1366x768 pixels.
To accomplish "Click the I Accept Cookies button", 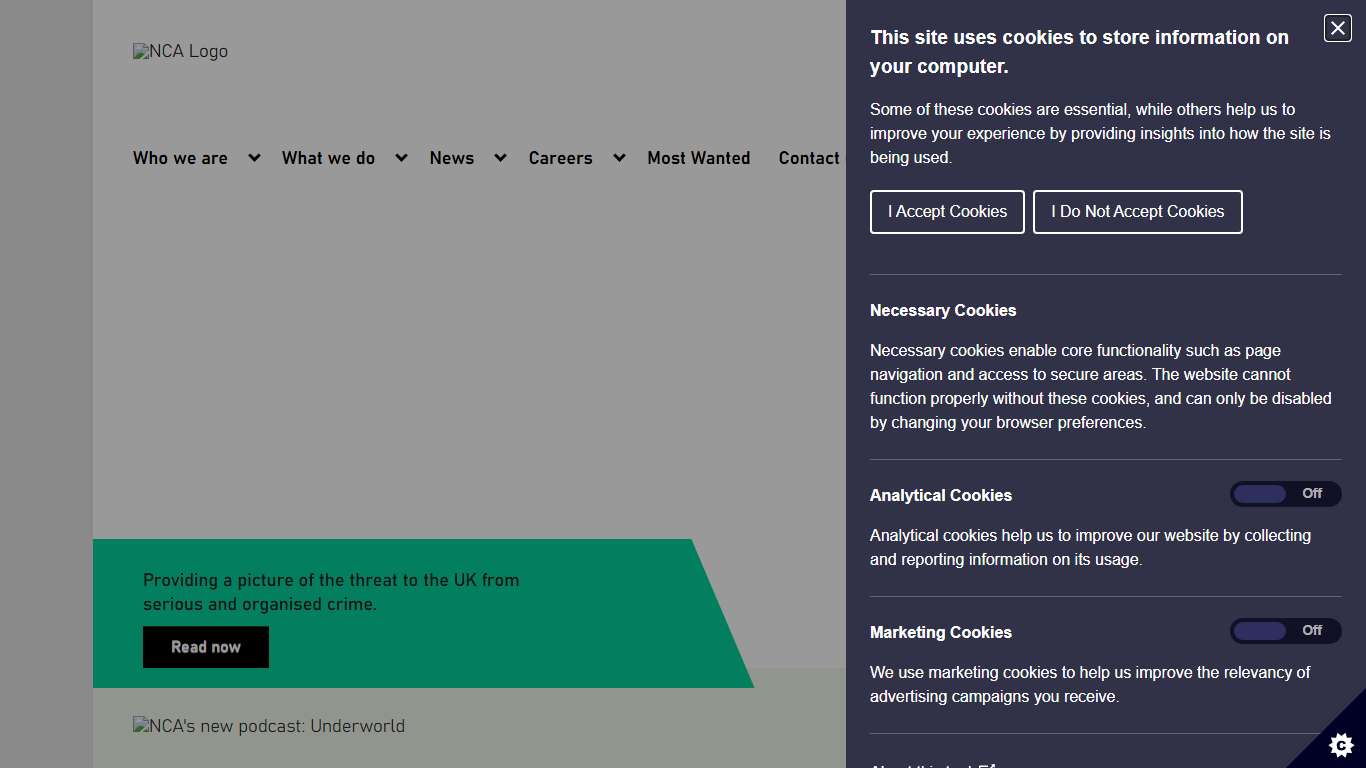I will tap(946, 211).
